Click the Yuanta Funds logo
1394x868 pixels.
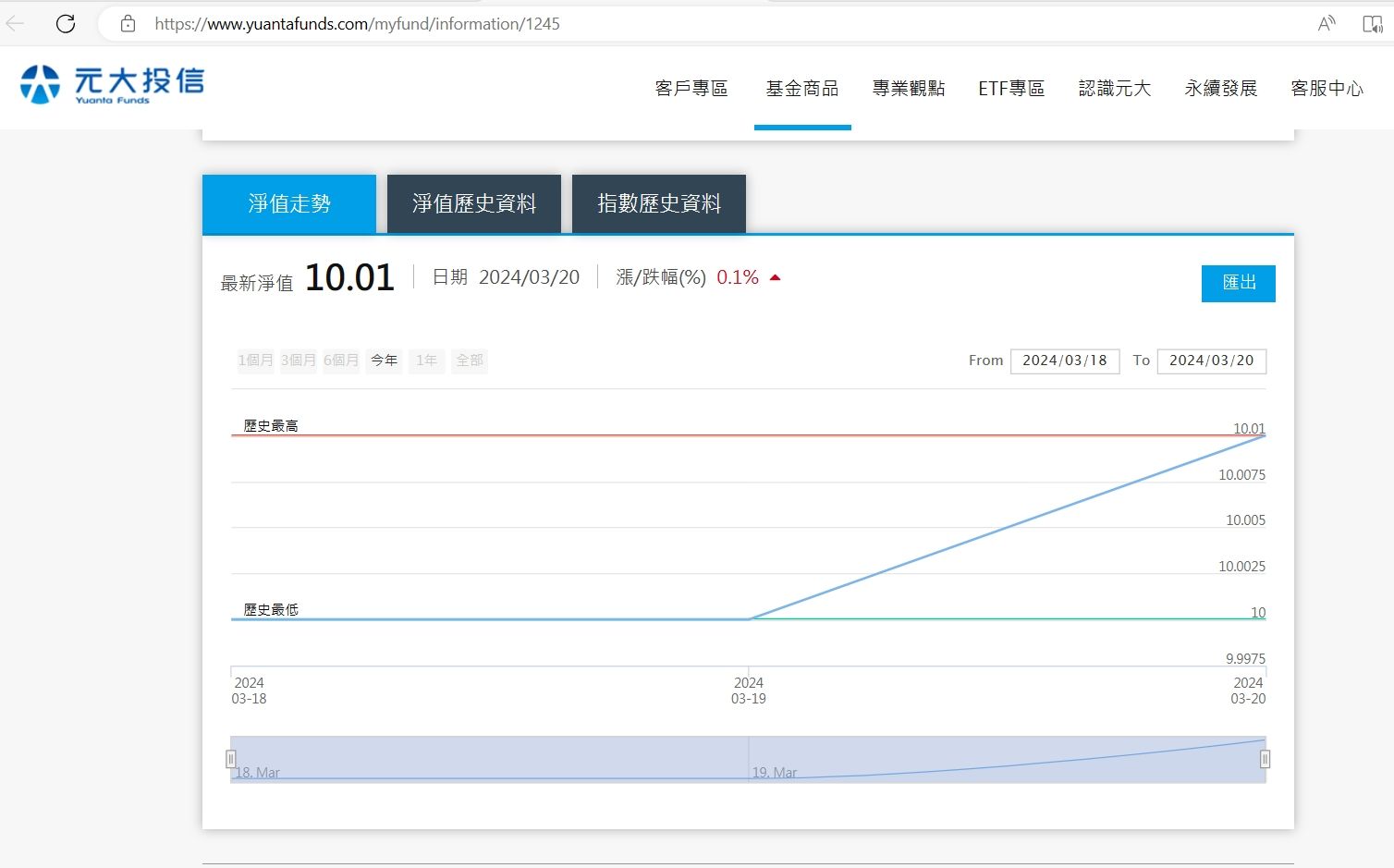coord(112,84)
